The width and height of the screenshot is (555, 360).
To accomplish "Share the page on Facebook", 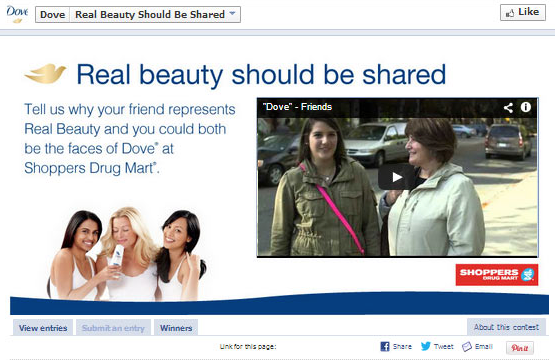I will (396, 346).
